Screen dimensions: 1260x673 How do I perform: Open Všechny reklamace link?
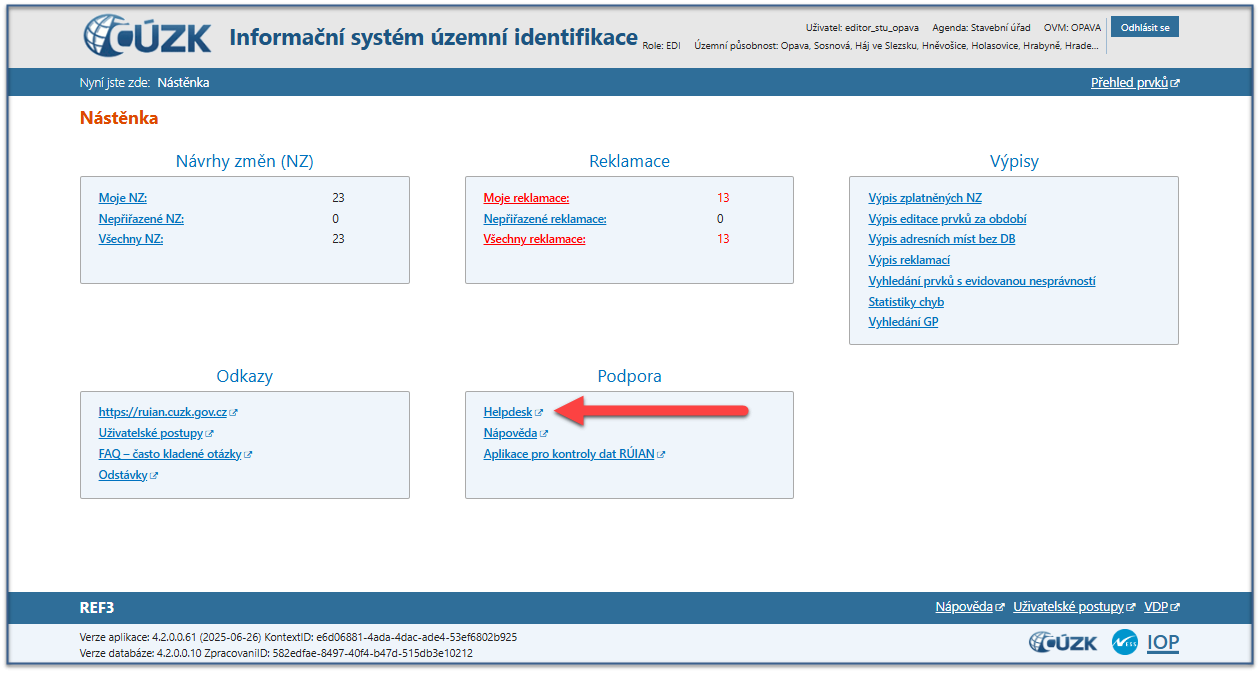coord(534,239)
